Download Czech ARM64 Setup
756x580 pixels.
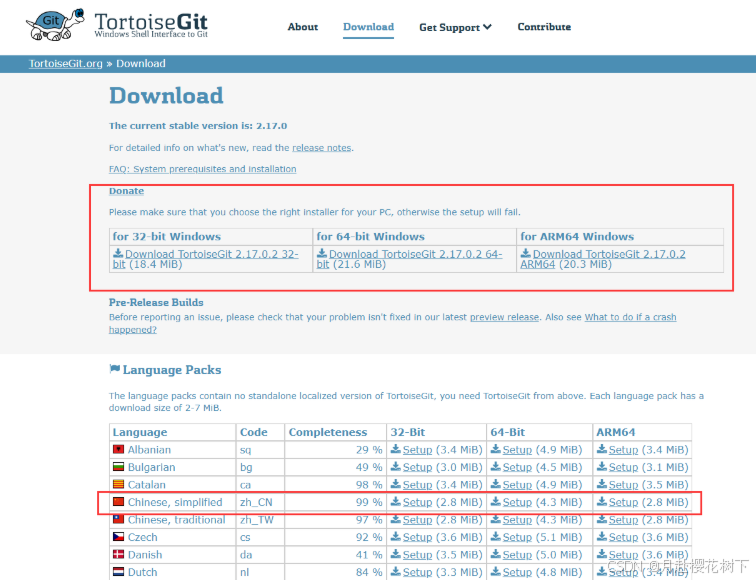(623, 537)
